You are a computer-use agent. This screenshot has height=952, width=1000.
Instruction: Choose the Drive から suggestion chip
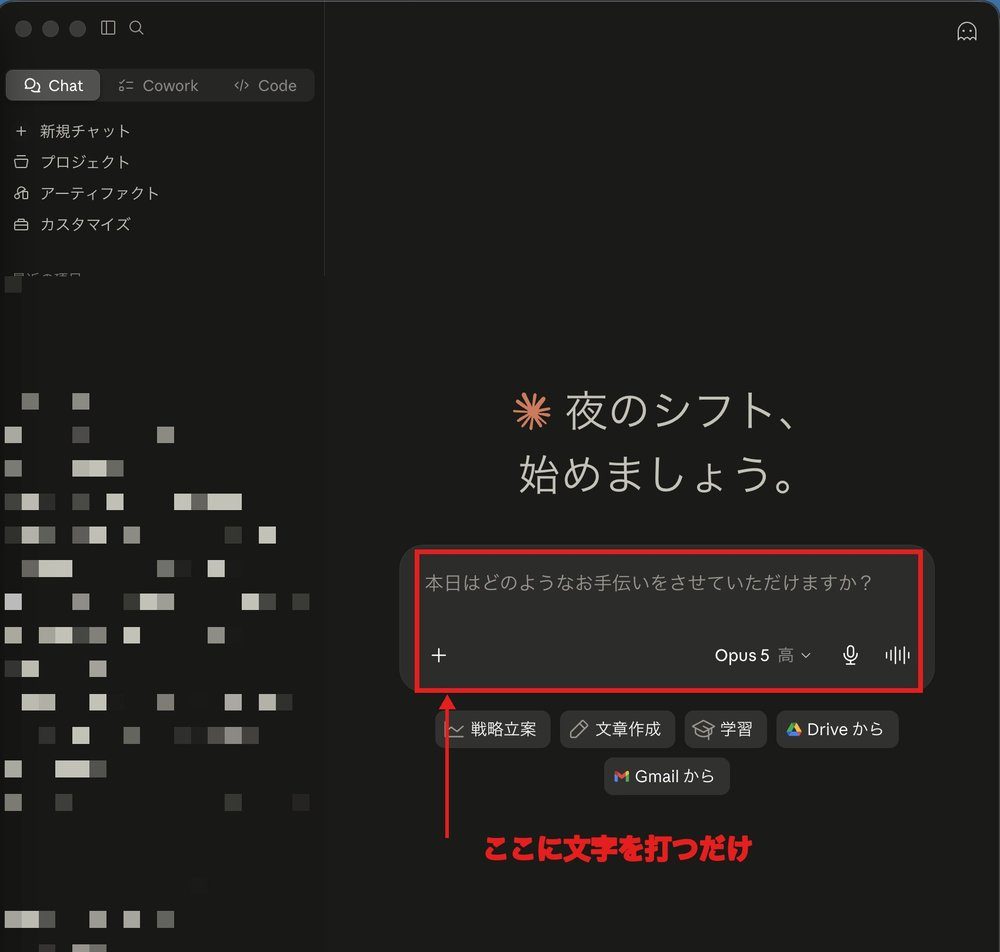[837, 729]
